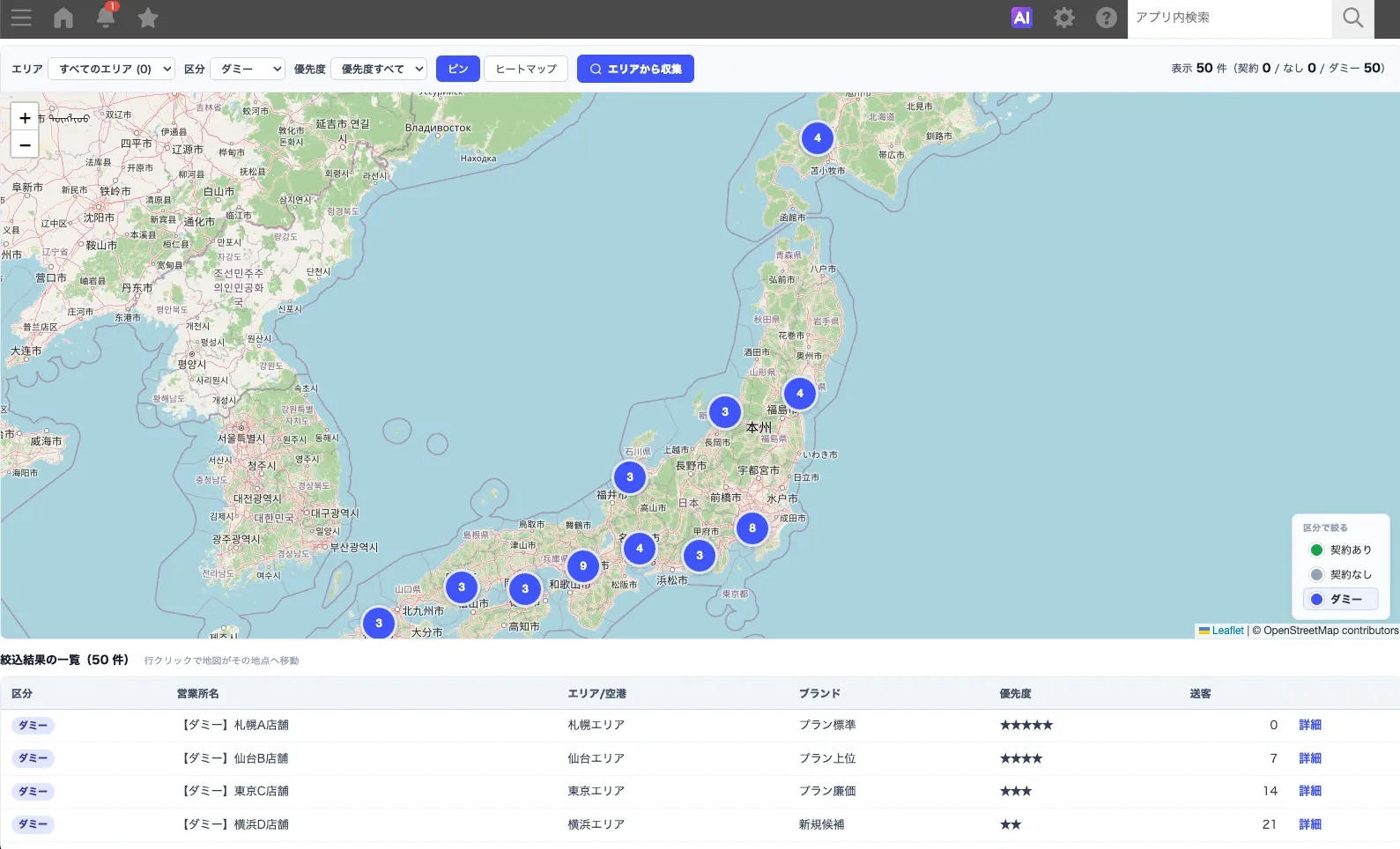
Task: Click the 新規候補 cell
Action: [x=821, y=824]
